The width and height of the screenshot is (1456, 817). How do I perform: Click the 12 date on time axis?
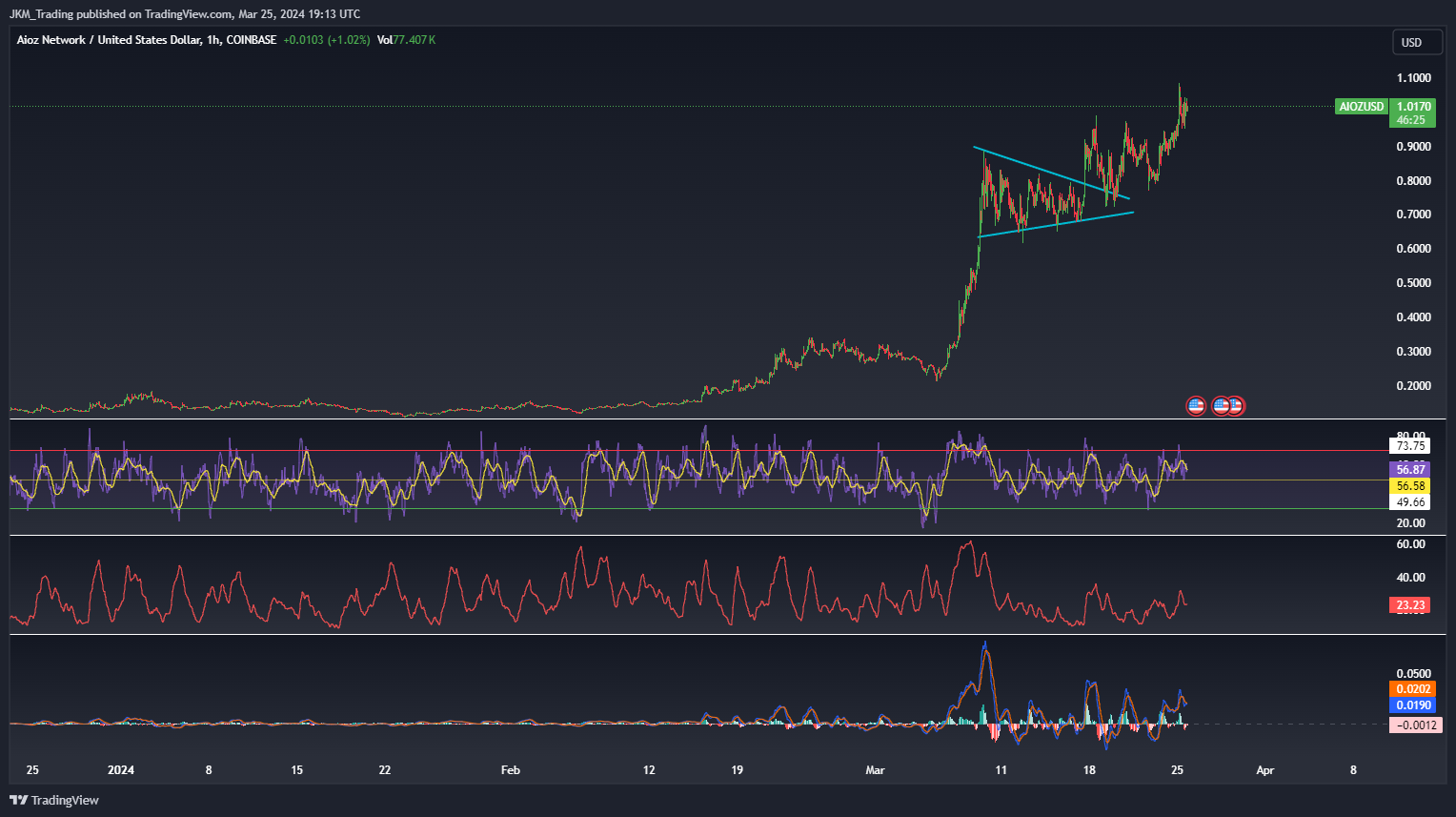649,770
